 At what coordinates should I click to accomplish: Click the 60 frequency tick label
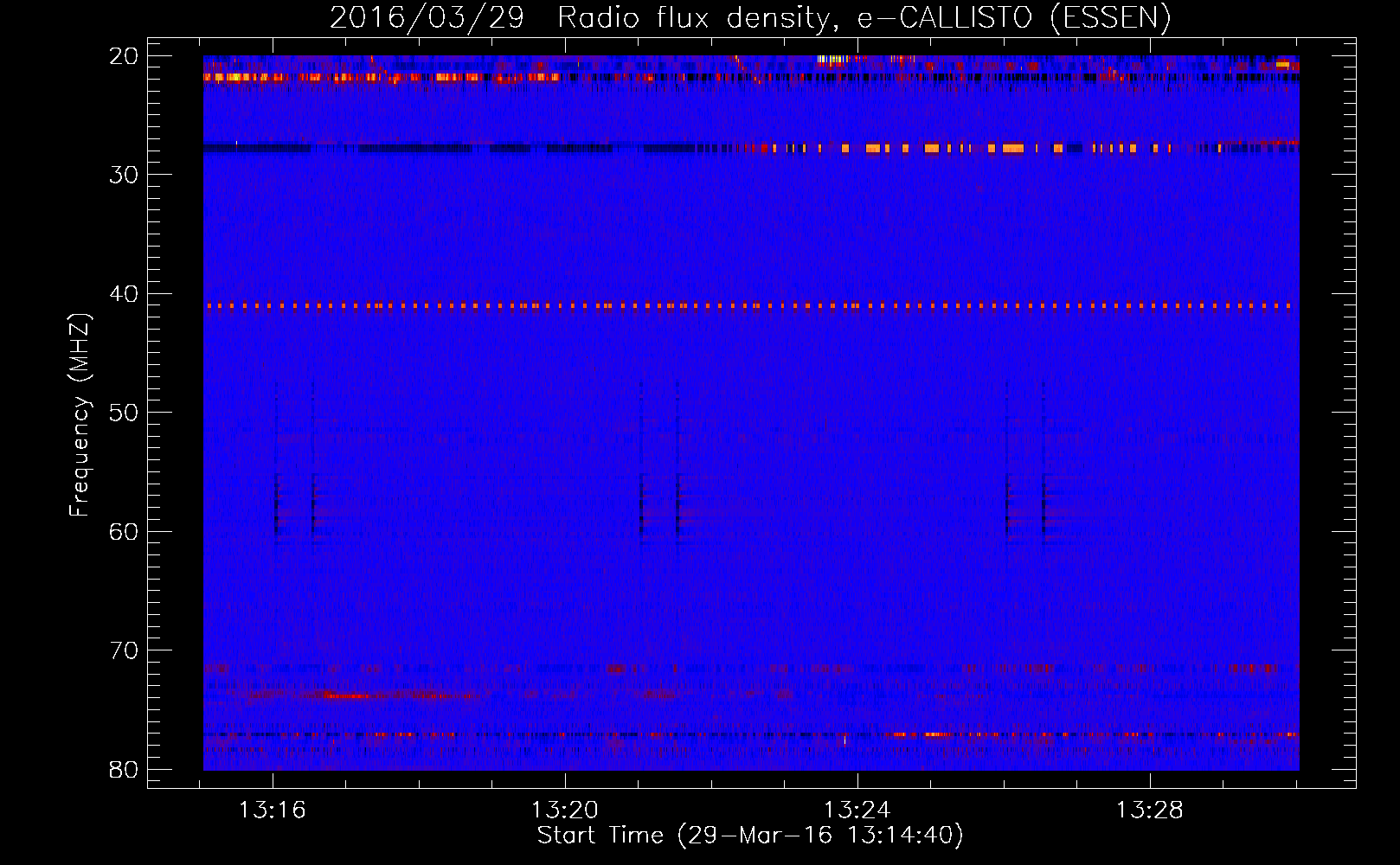point(125,532)
